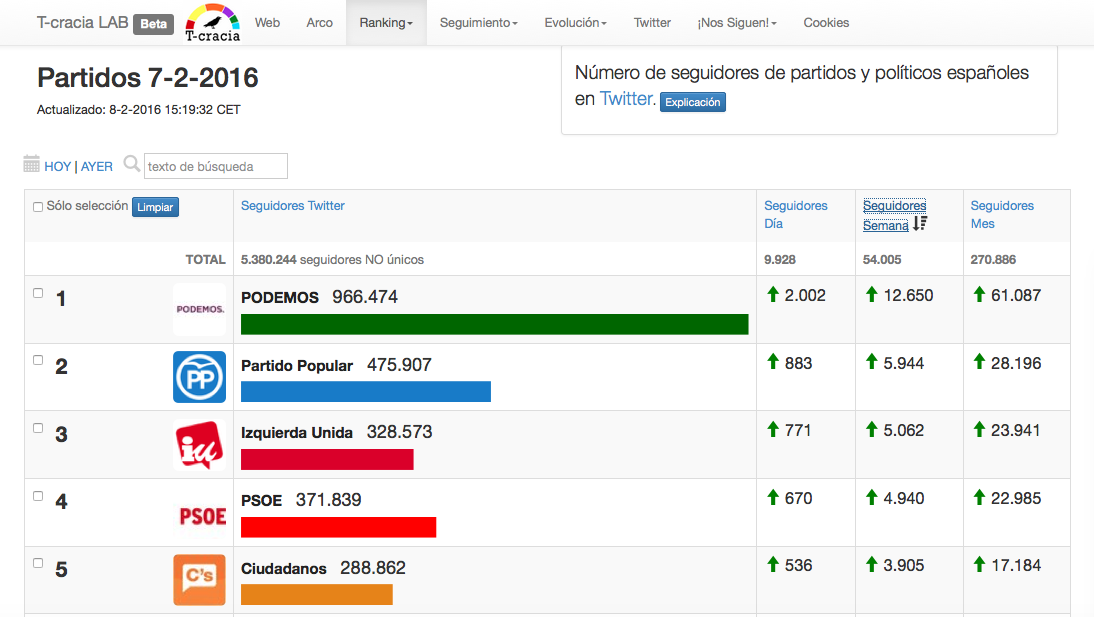The width and height of the screenshot is (1094, 617).
Task: Click the magnifying glass search icon
Action: click(132, 164)
